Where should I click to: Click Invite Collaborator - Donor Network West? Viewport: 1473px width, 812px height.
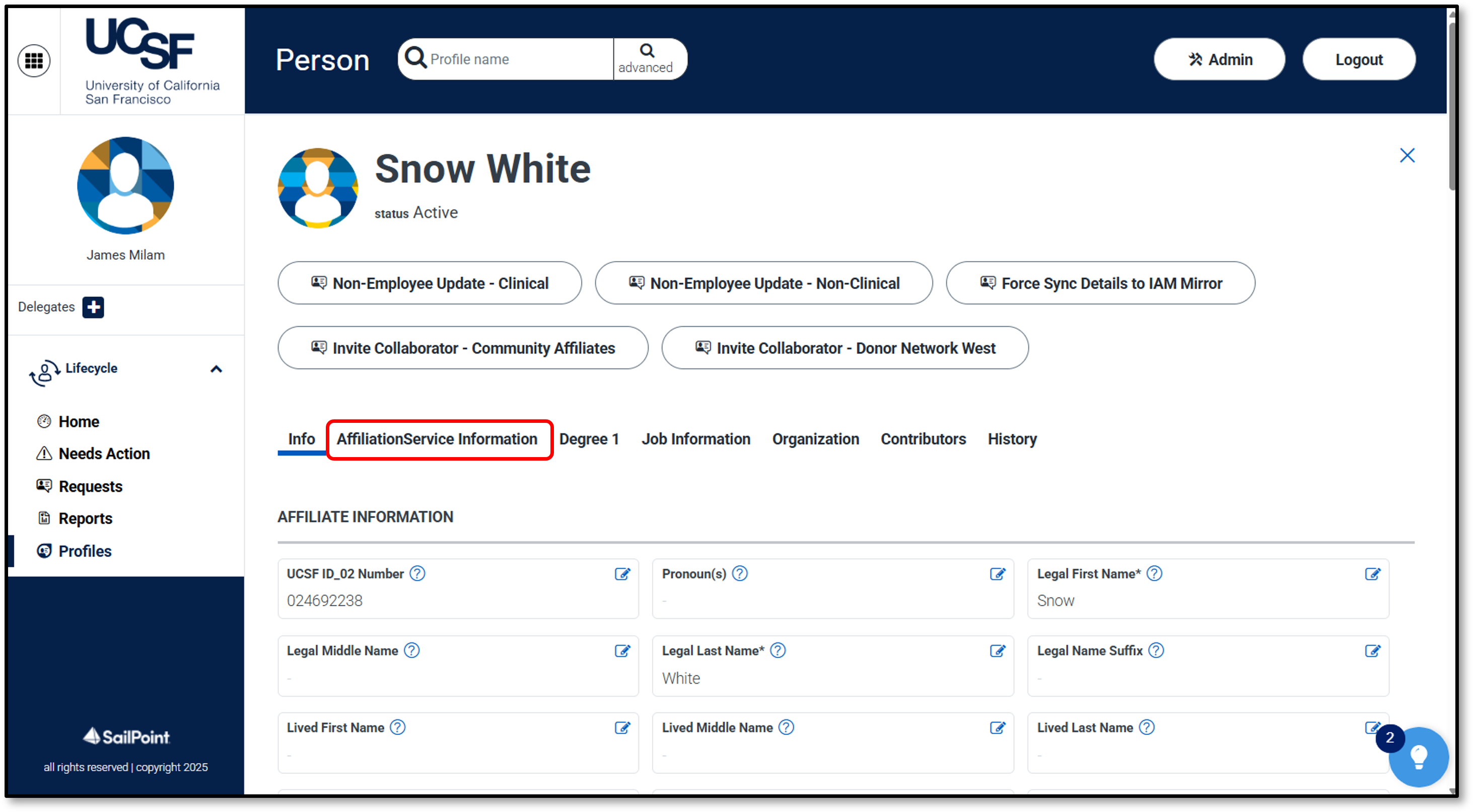(x=845, y=348)
